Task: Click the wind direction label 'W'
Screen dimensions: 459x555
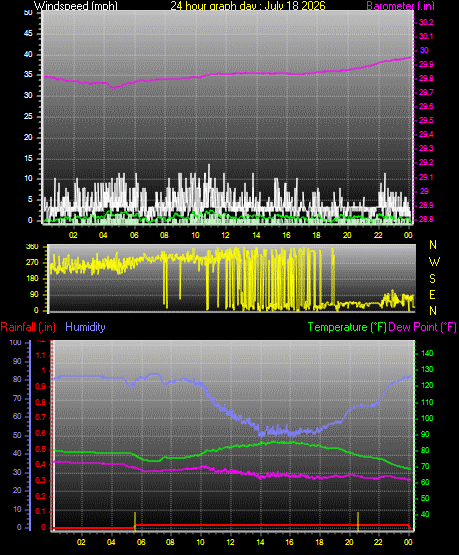Action: pyautogui.click(x=434, y=262)
